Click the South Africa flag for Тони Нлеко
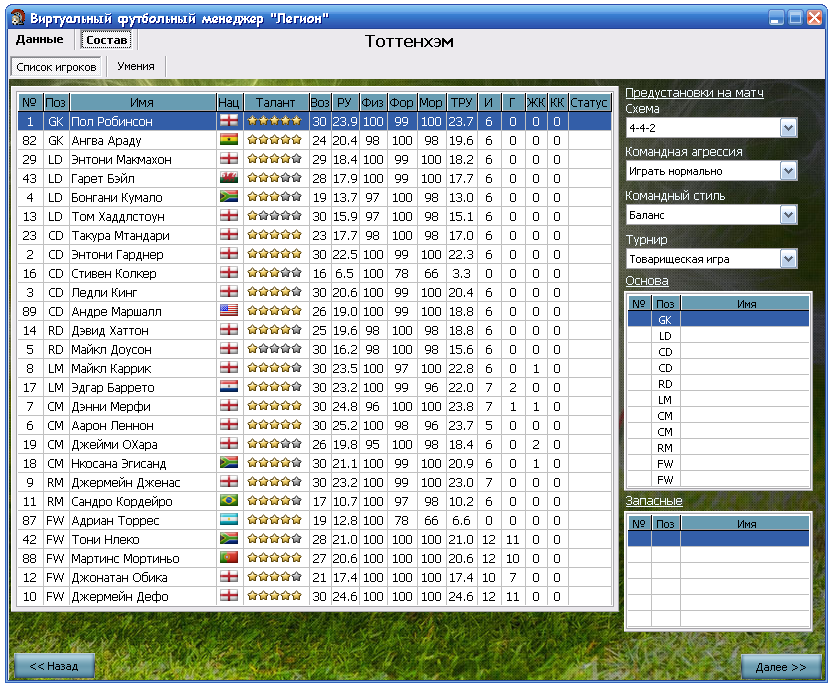The image size is (838, 687). tap(229, 538)
